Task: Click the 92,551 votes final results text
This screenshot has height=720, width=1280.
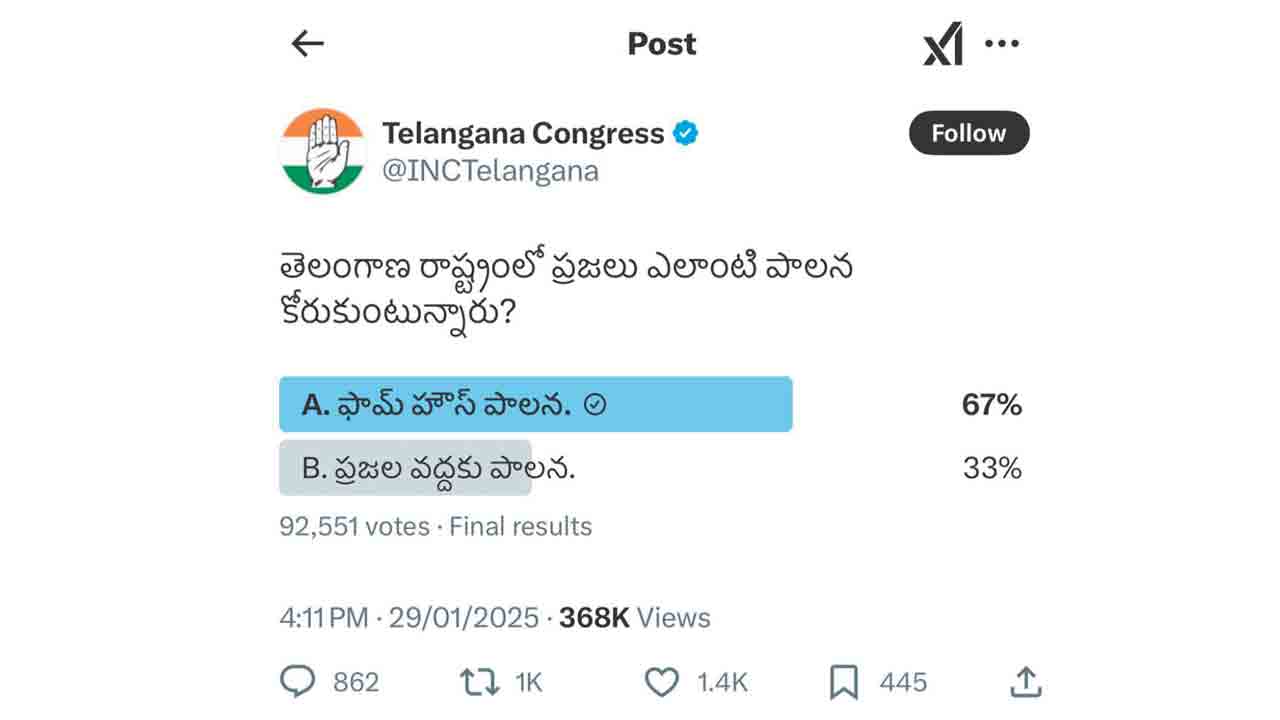Action: [x=435, y=526]
